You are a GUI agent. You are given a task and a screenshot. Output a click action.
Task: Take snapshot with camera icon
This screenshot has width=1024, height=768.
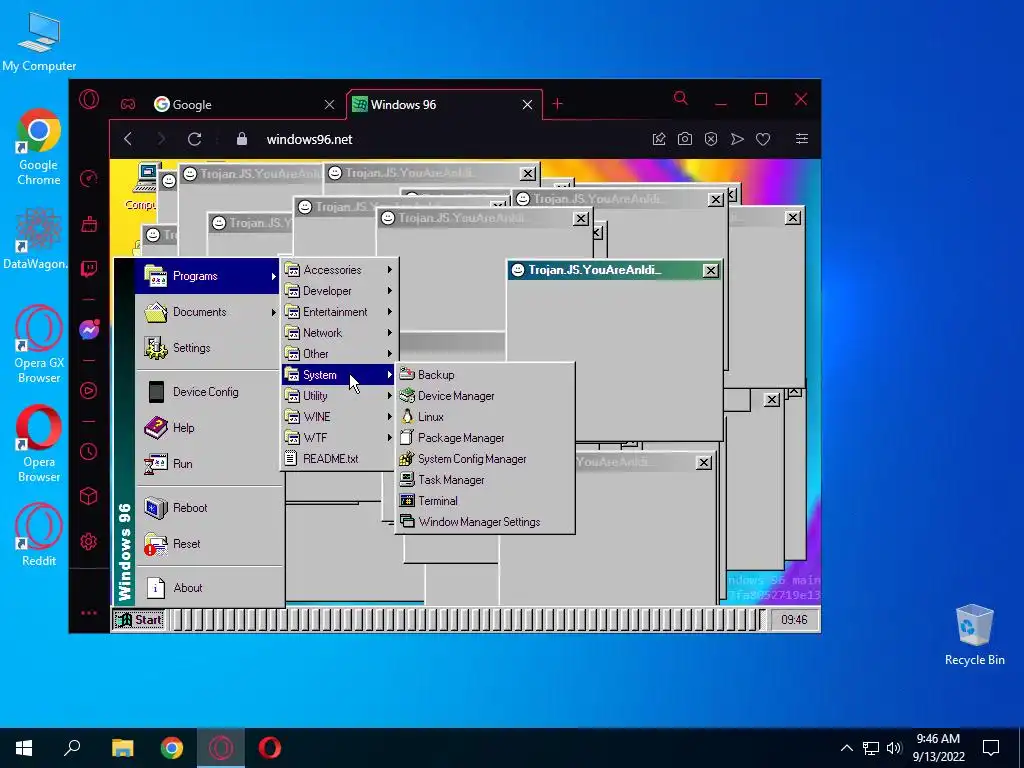(x=684, y=138)
